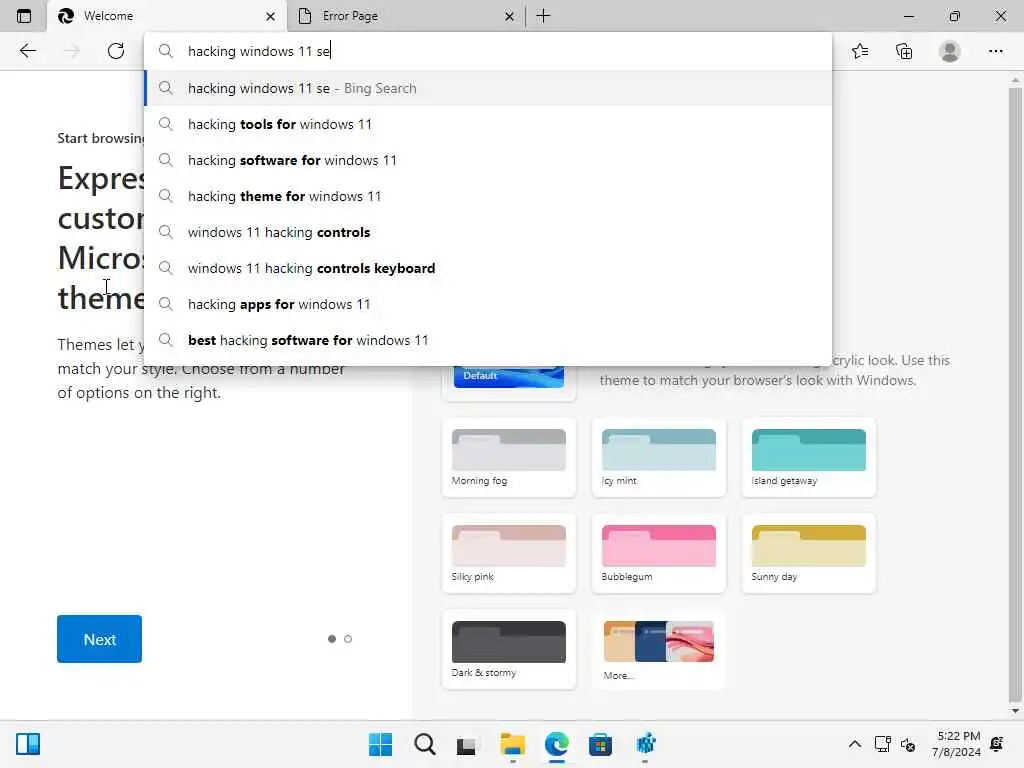Select the first onboarding page dot
The height and width of the screenshot is (768, 1024).
[332, 639]
